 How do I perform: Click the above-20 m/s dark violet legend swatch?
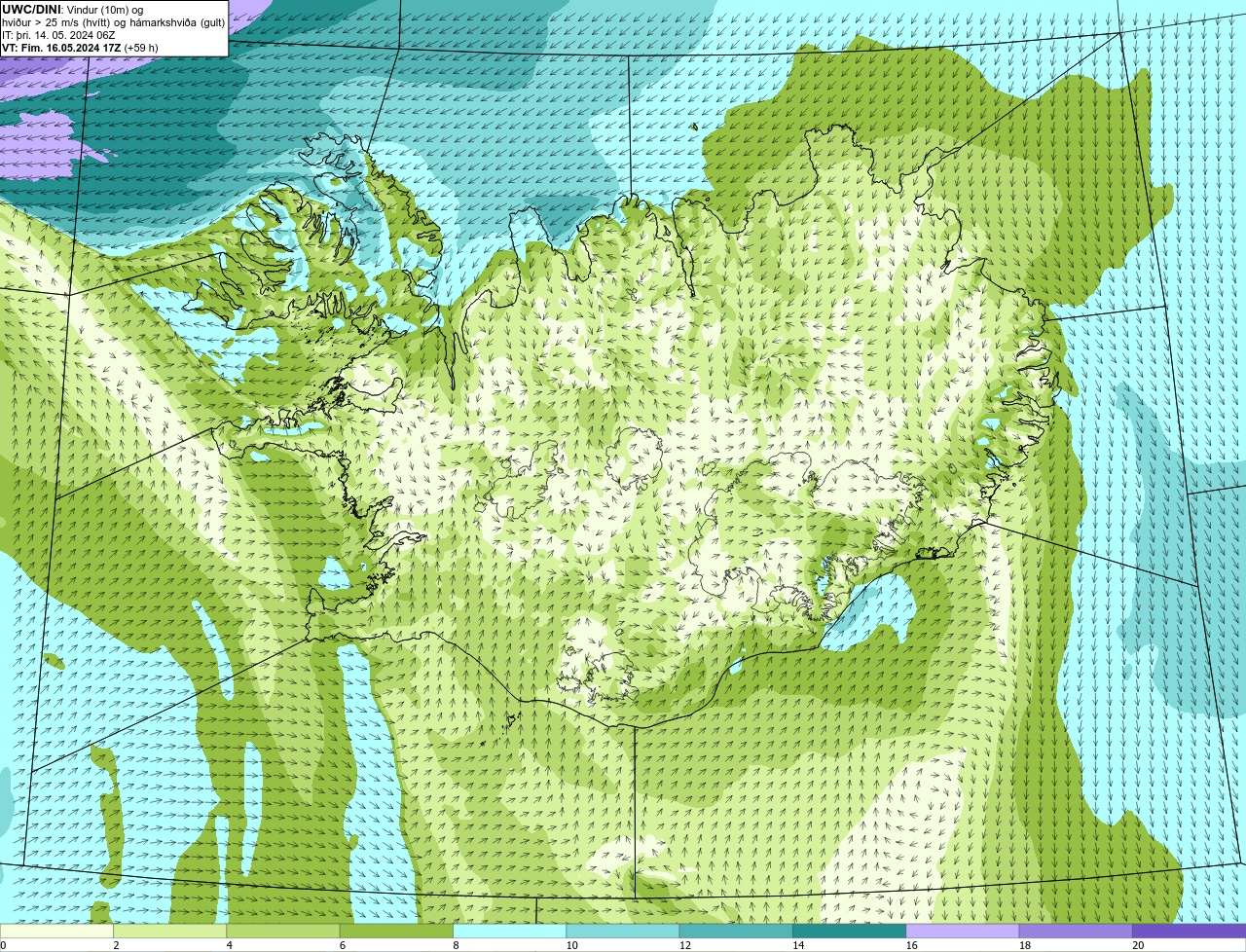coord(1189,931)
